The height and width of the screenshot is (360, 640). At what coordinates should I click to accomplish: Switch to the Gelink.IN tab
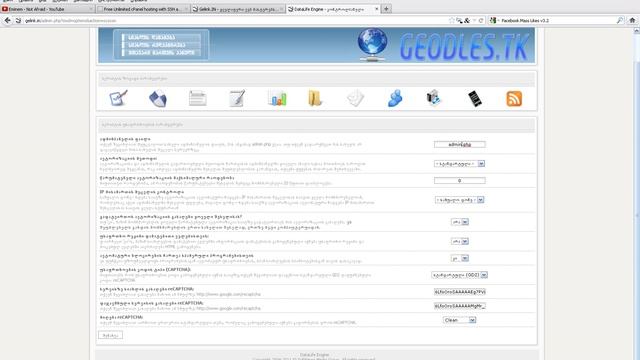pos(238,9)
